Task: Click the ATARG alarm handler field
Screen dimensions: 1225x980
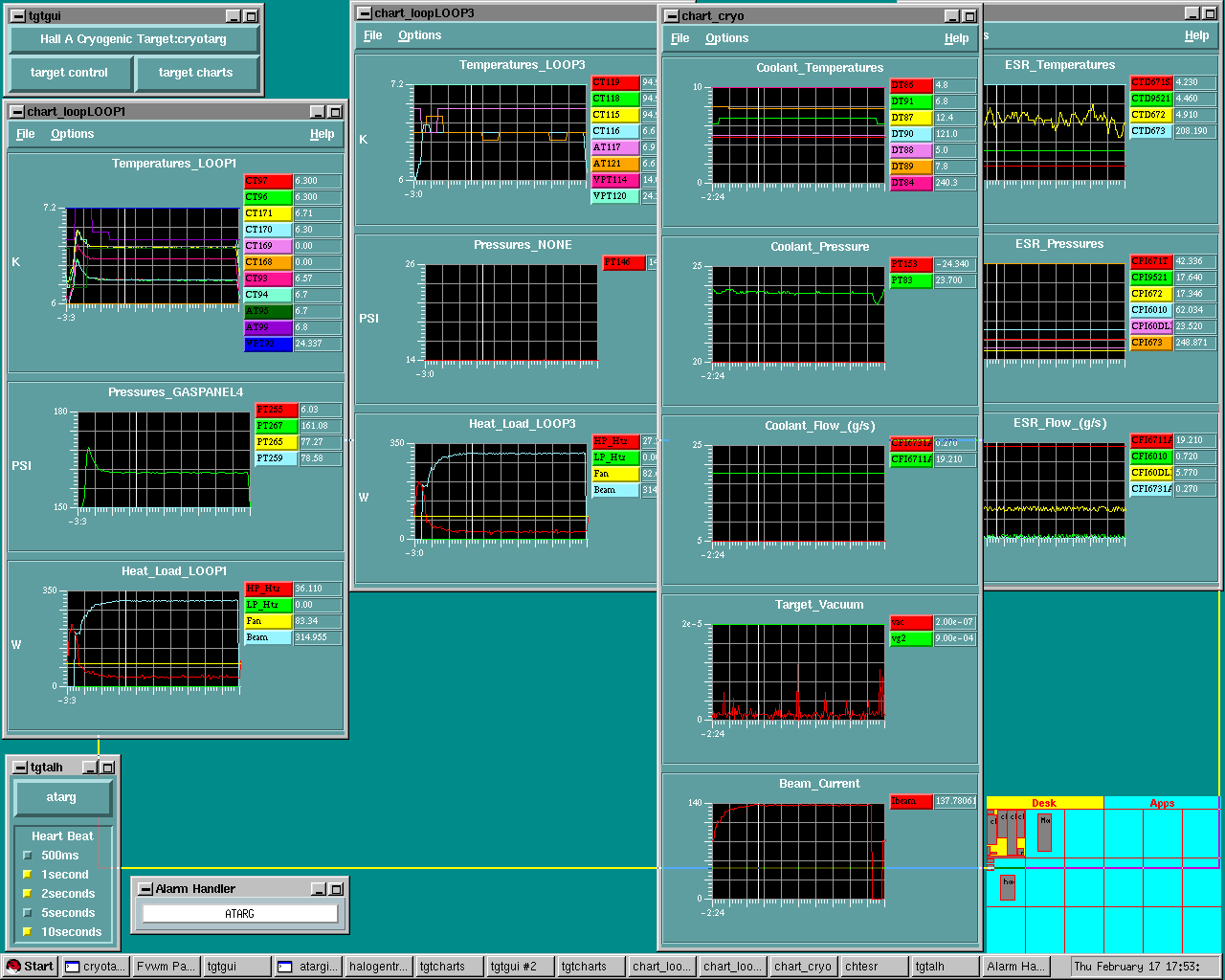Action: pyautogui.click(x=239, y=914)
